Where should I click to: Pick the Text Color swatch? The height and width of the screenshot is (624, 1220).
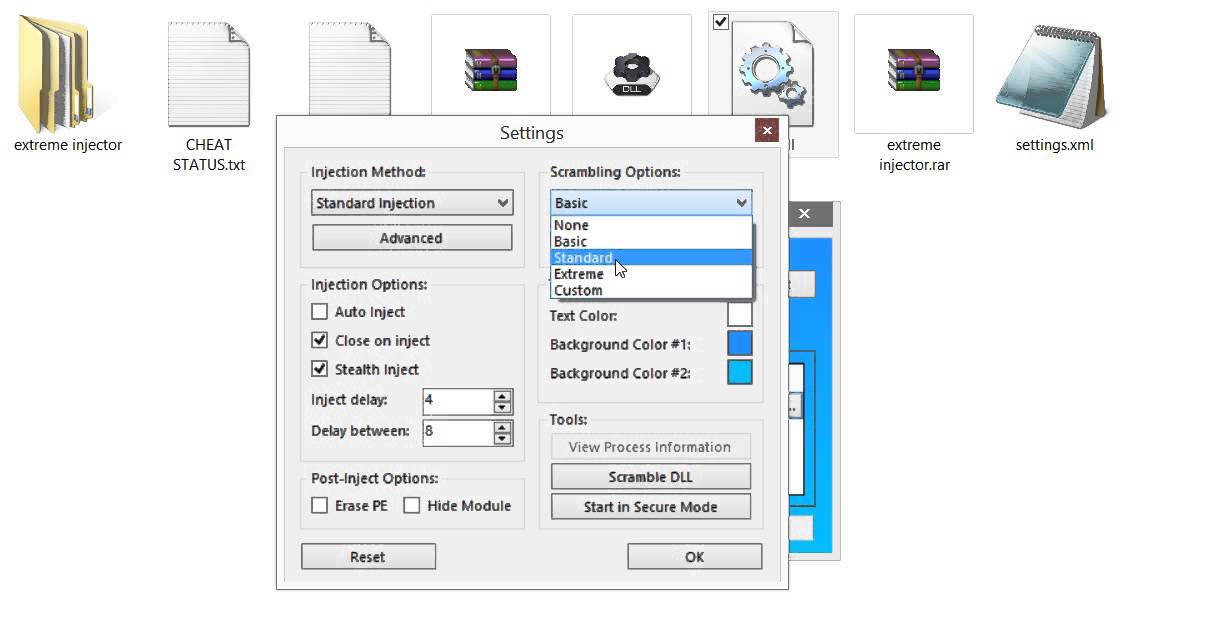740,315
